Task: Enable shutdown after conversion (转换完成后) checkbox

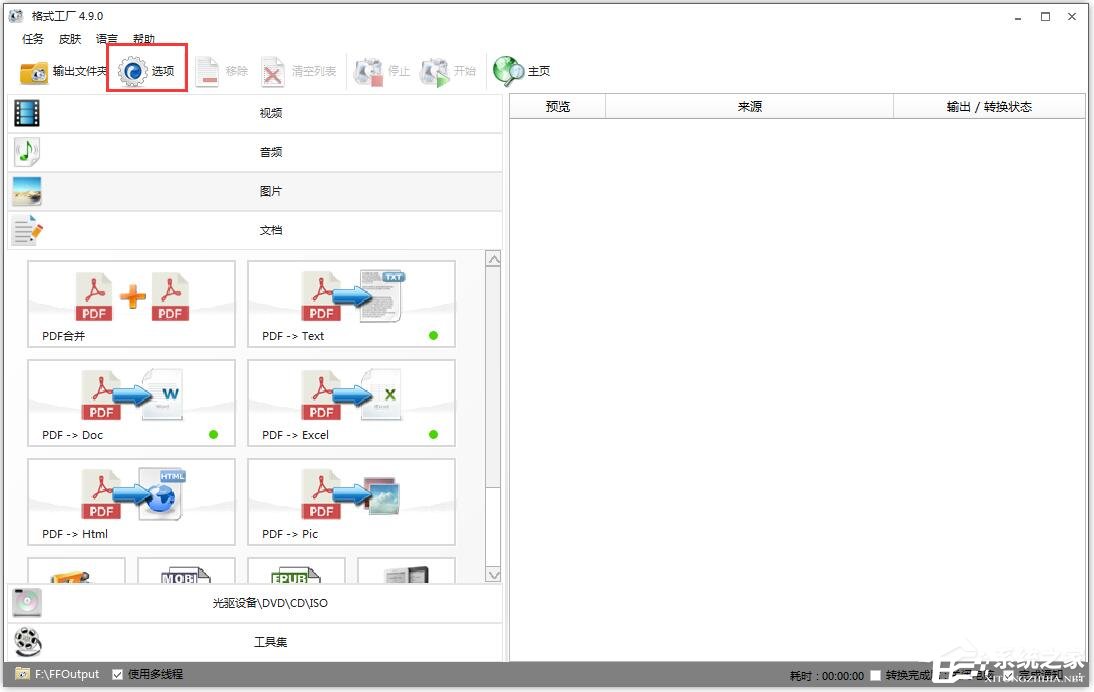Action: [876, 676]
